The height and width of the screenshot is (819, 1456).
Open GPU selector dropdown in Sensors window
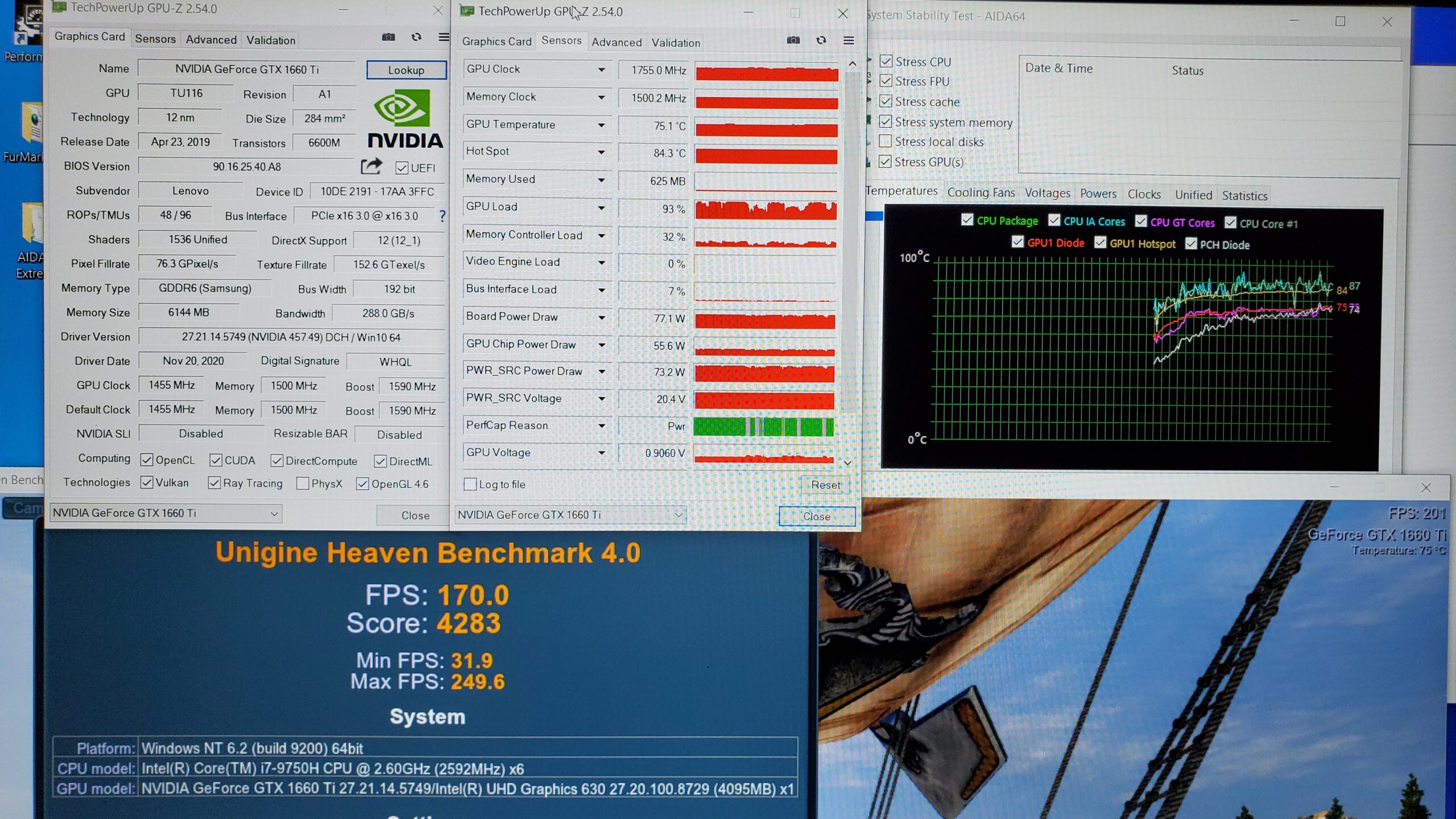coord(678,515)
